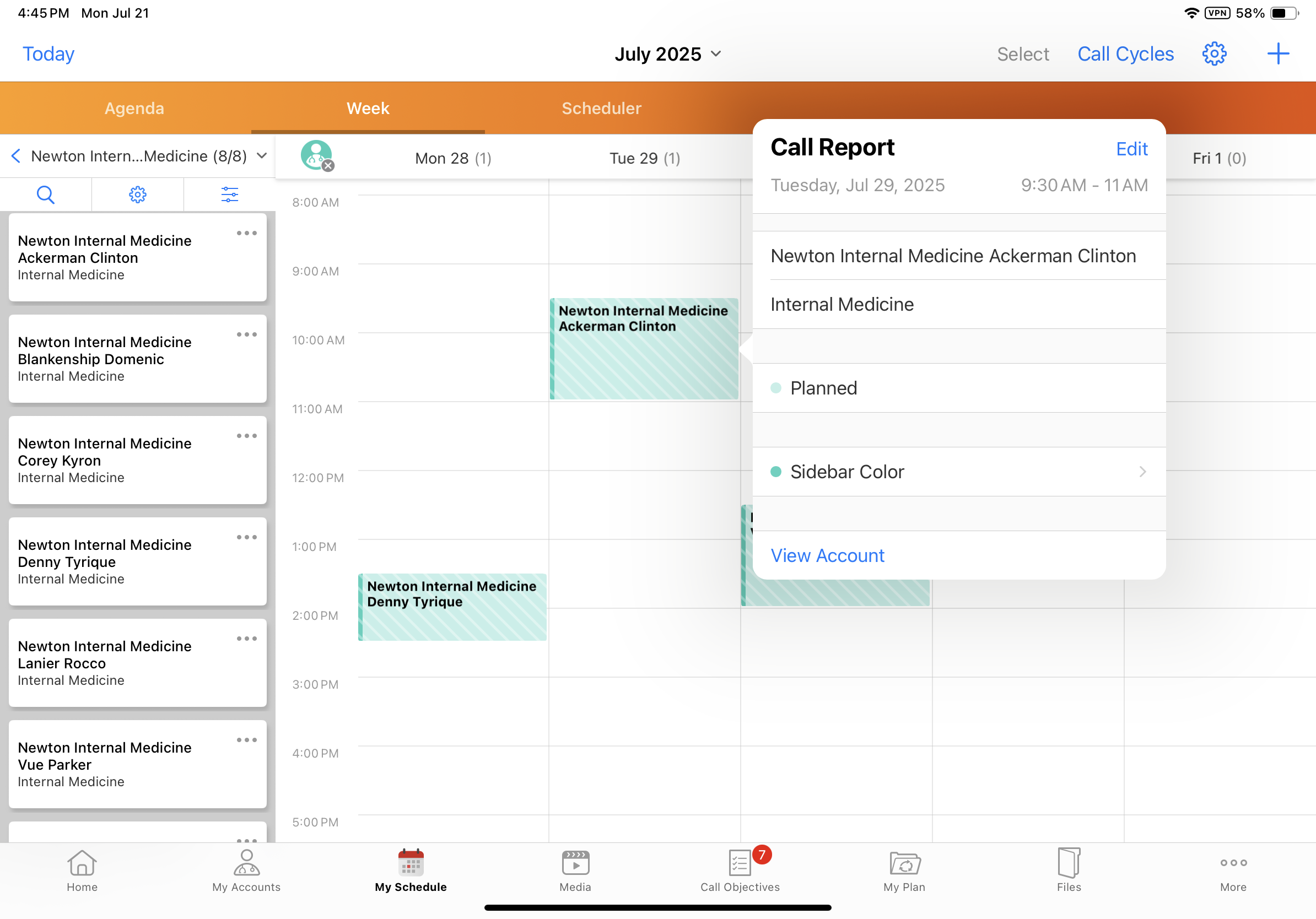Image resolution: width=1316 pixels, height=919 pixels.
Task: Open the View Account link
Action: (827, 555)
